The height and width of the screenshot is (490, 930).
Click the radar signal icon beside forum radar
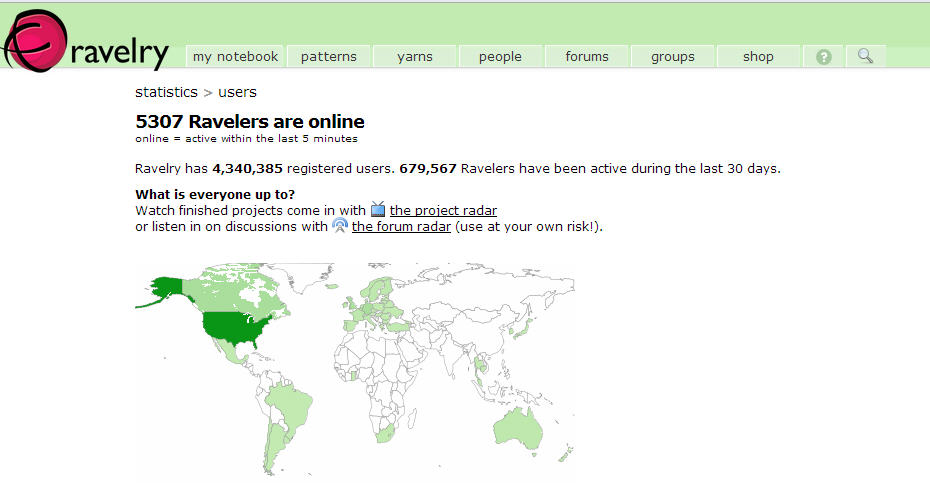[340, 226]
